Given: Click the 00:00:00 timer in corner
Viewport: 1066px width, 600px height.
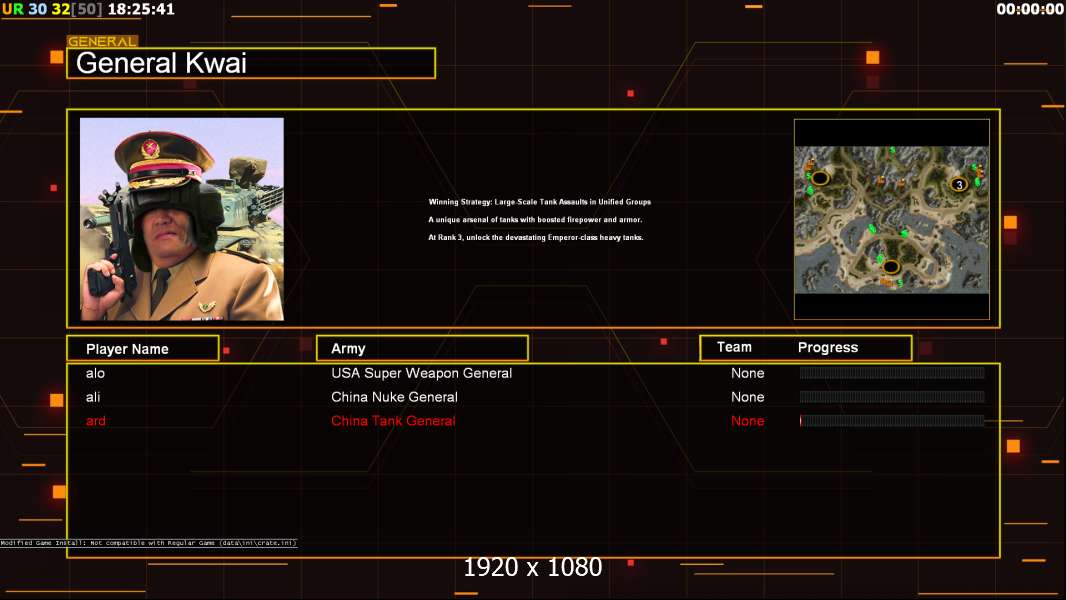Looking at the screenshot, I should (1030, 10).
